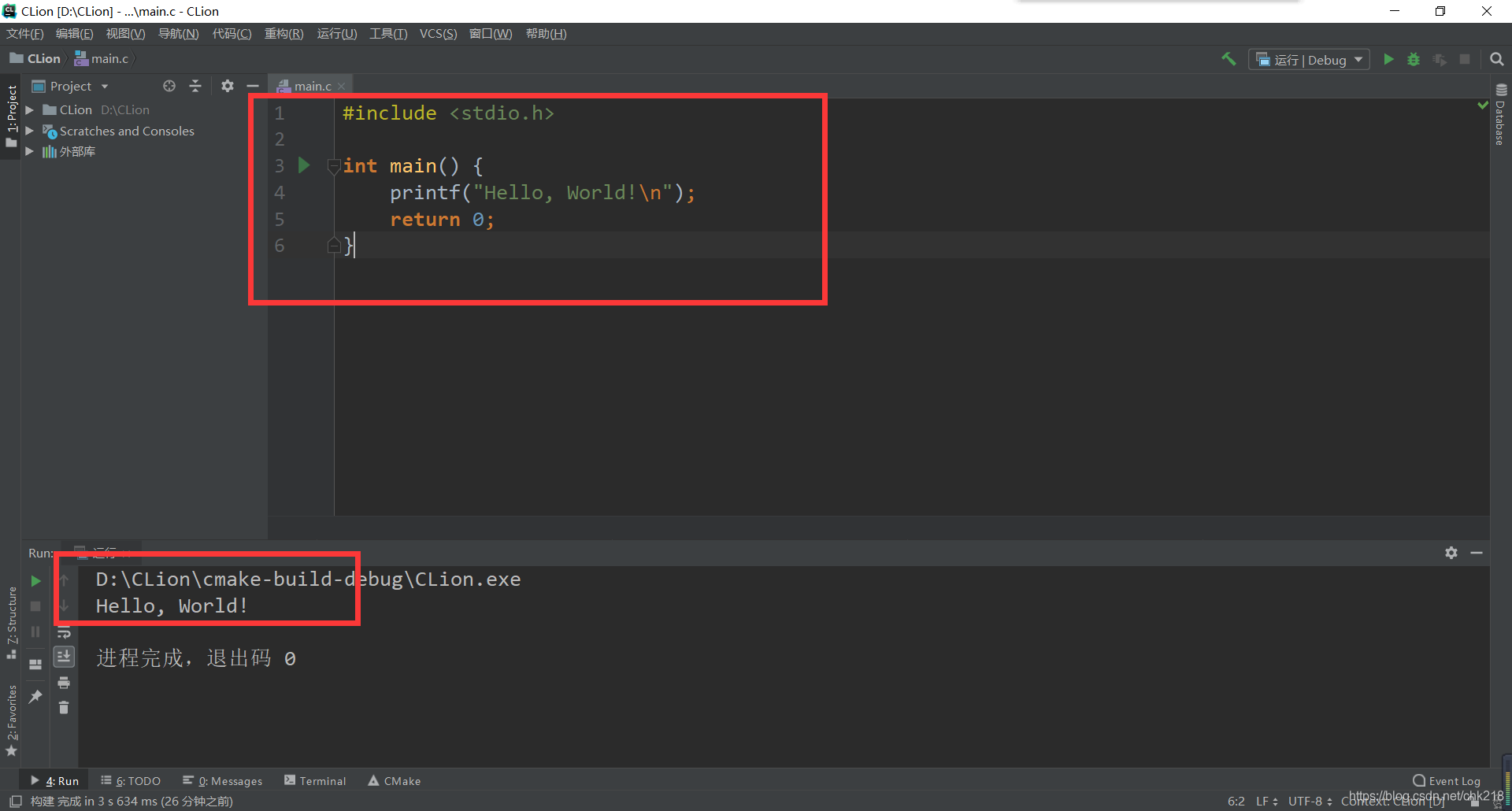Collapse all items in the Project panel
The image size is (1512, 811).
195,86
